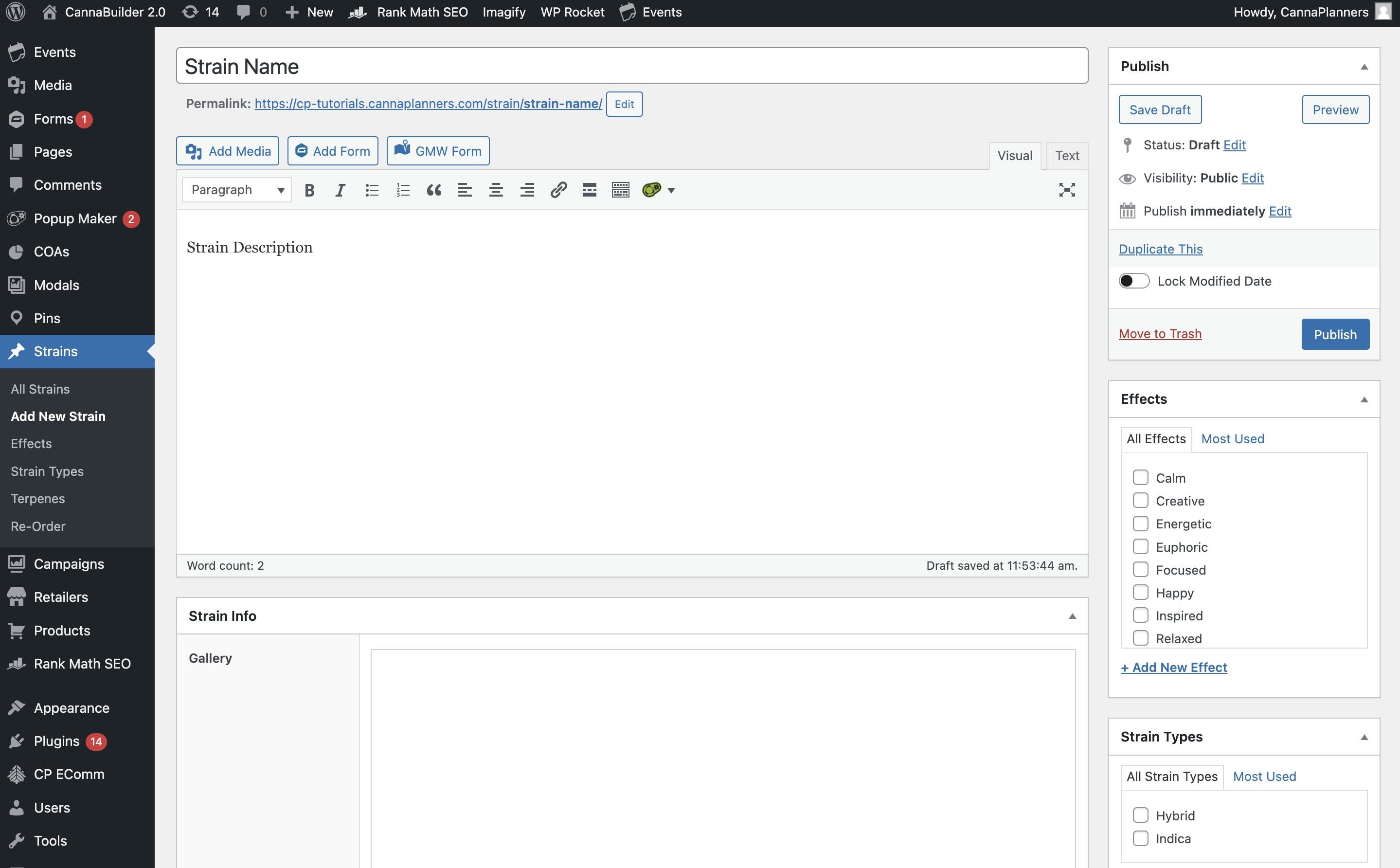This screenshot has height=868, width=1400.
Task: Tick the Hybrid strain type checkbox
Action: [x=1140, y=815]
